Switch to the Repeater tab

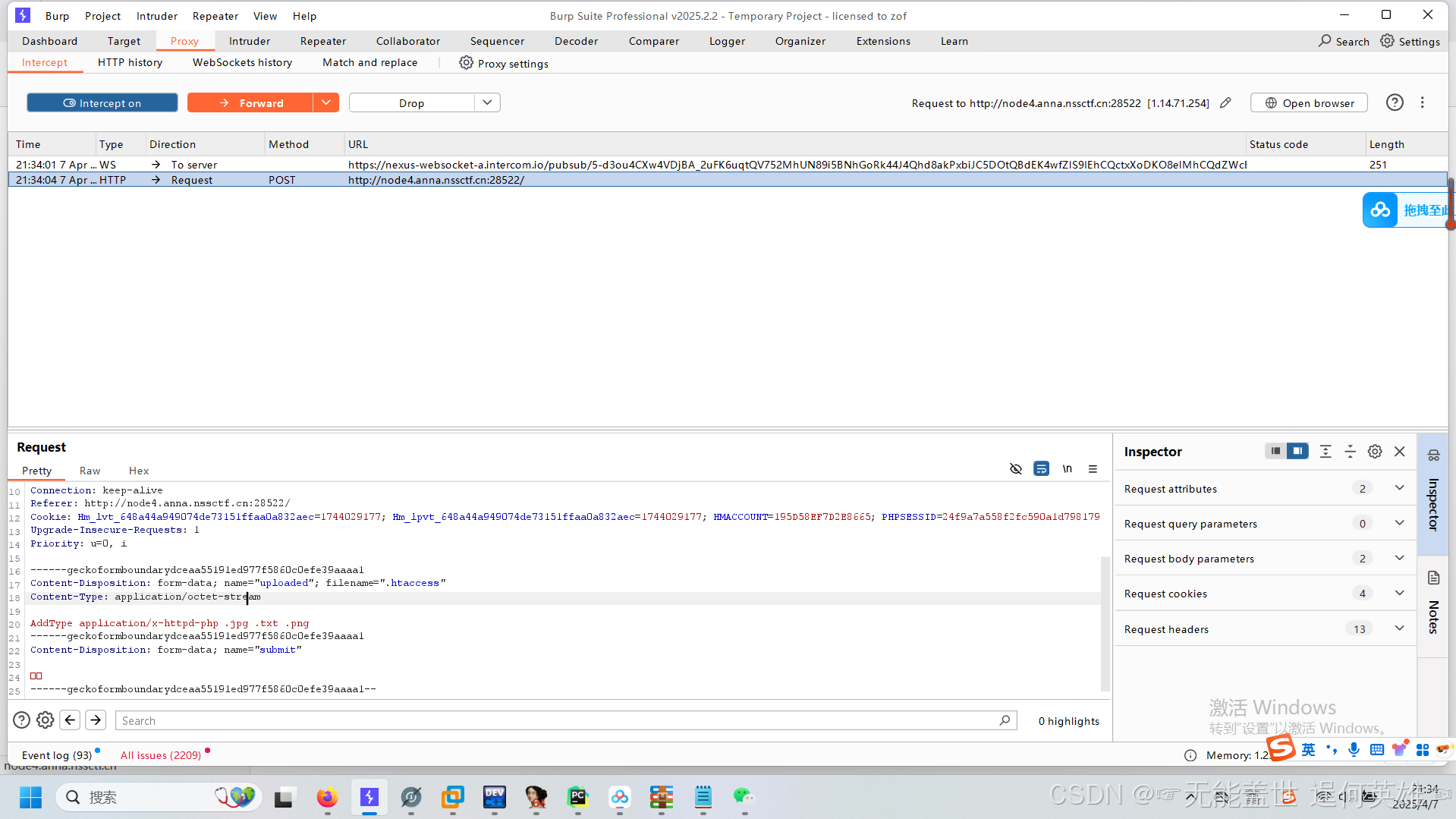(323, 41)
